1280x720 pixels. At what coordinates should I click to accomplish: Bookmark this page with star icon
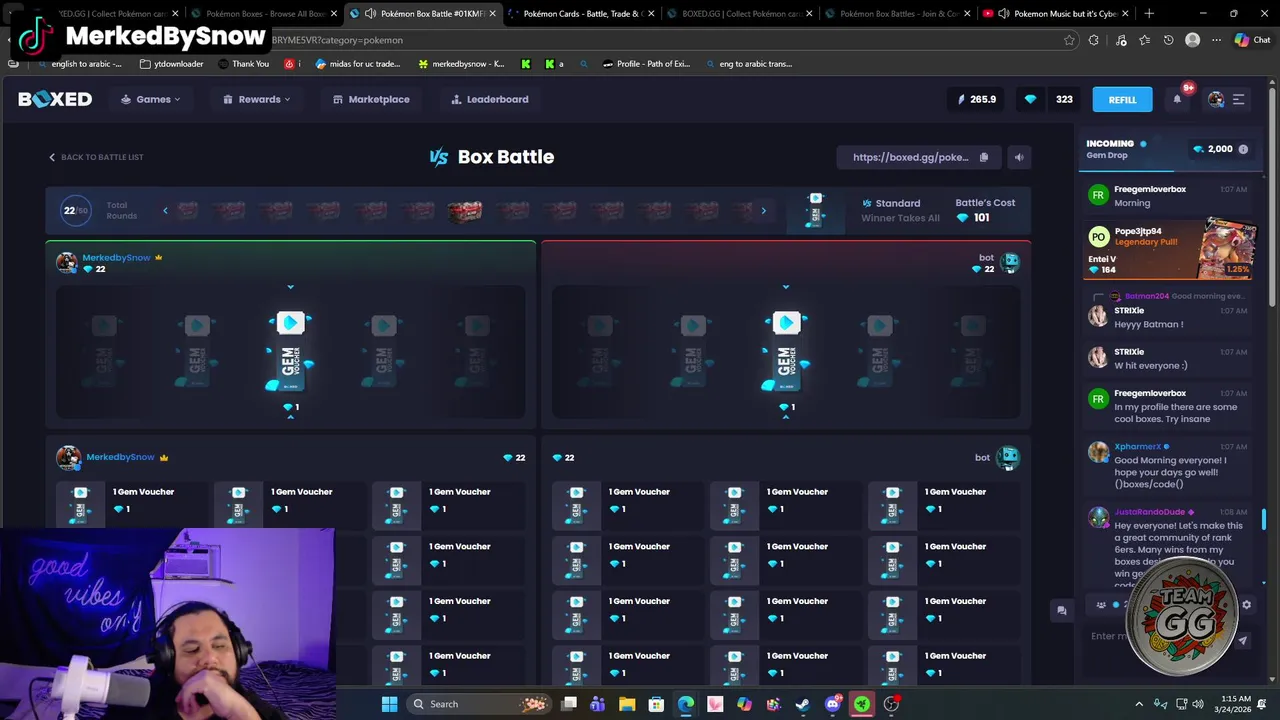(1069, 40)
